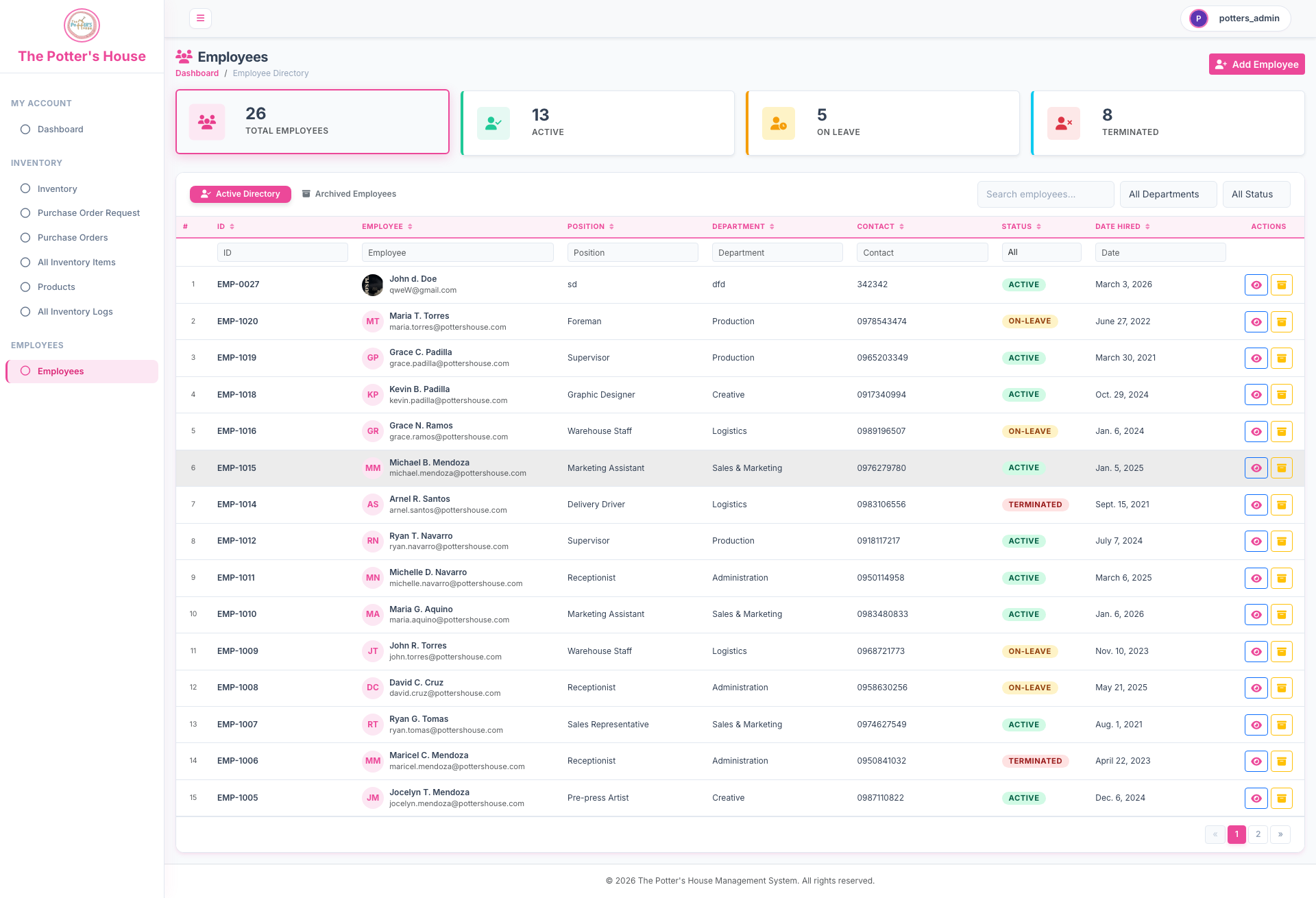Click eye icon for Kevin B. Padilla
The image size is (1316, 898).
[x=1256, y=395]
